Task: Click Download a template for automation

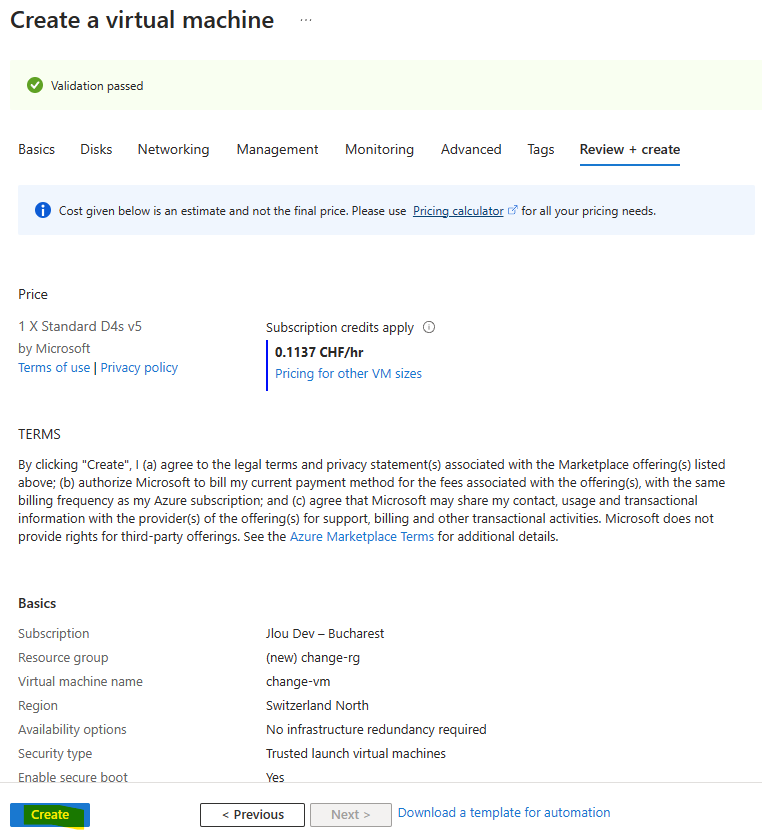Action: click(504, 812)
